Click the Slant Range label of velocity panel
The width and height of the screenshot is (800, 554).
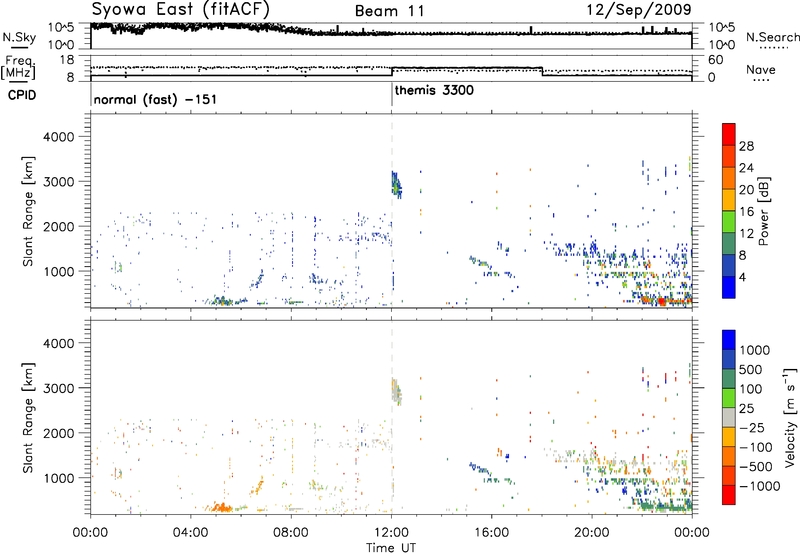(28, 418)
